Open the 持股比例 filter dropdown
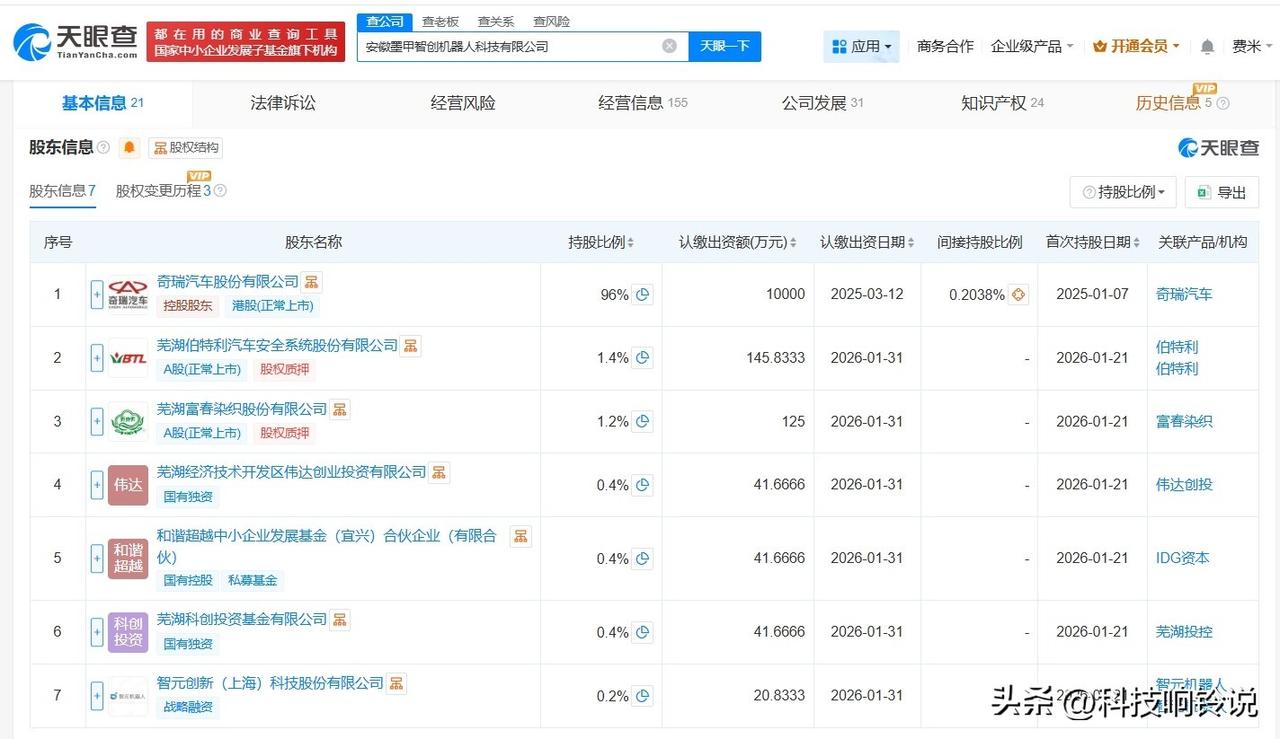 1123,192
